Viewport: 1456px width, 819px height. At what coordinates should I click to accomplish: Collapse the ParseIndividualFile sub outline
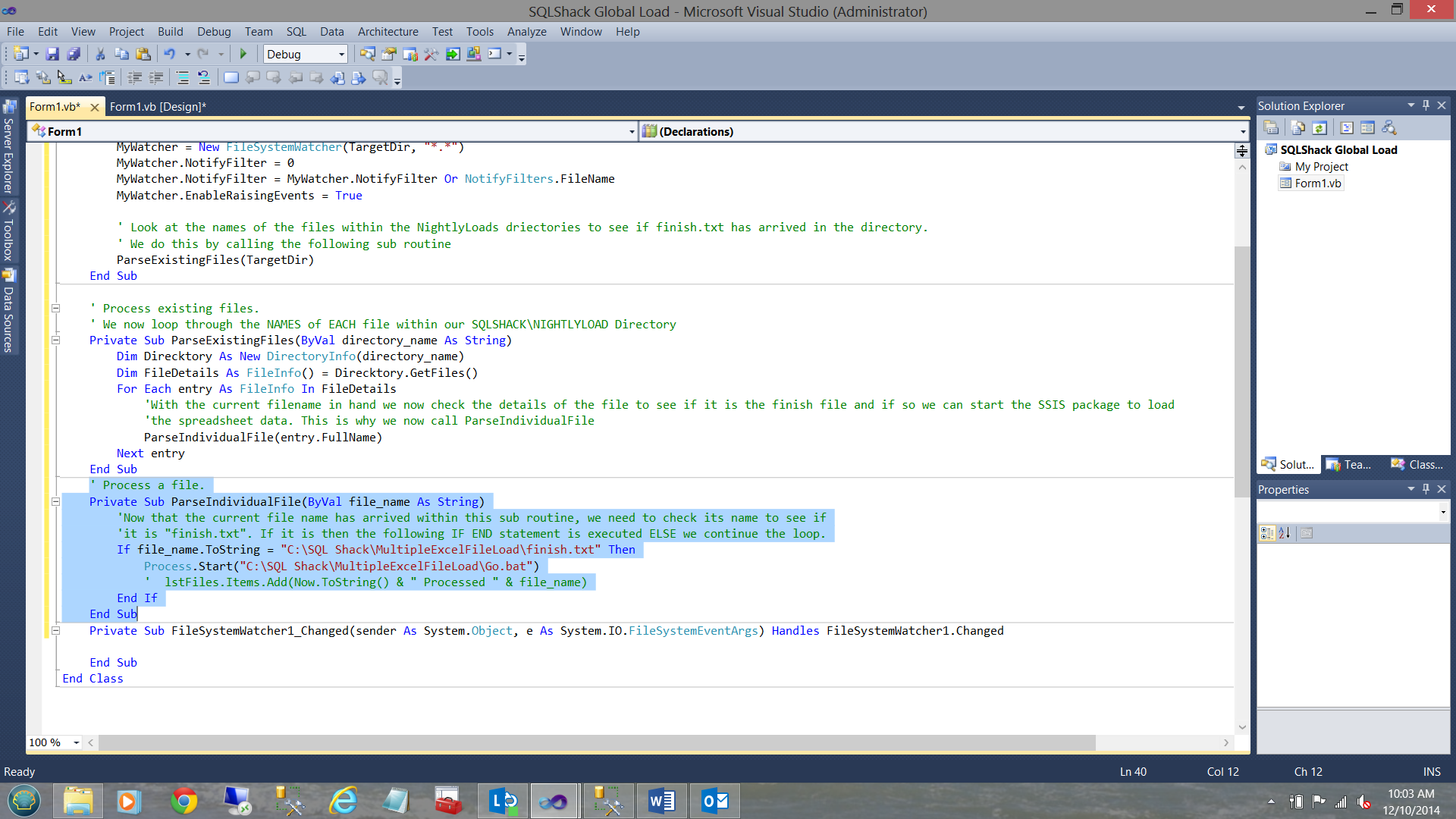[x=55, y=501]
